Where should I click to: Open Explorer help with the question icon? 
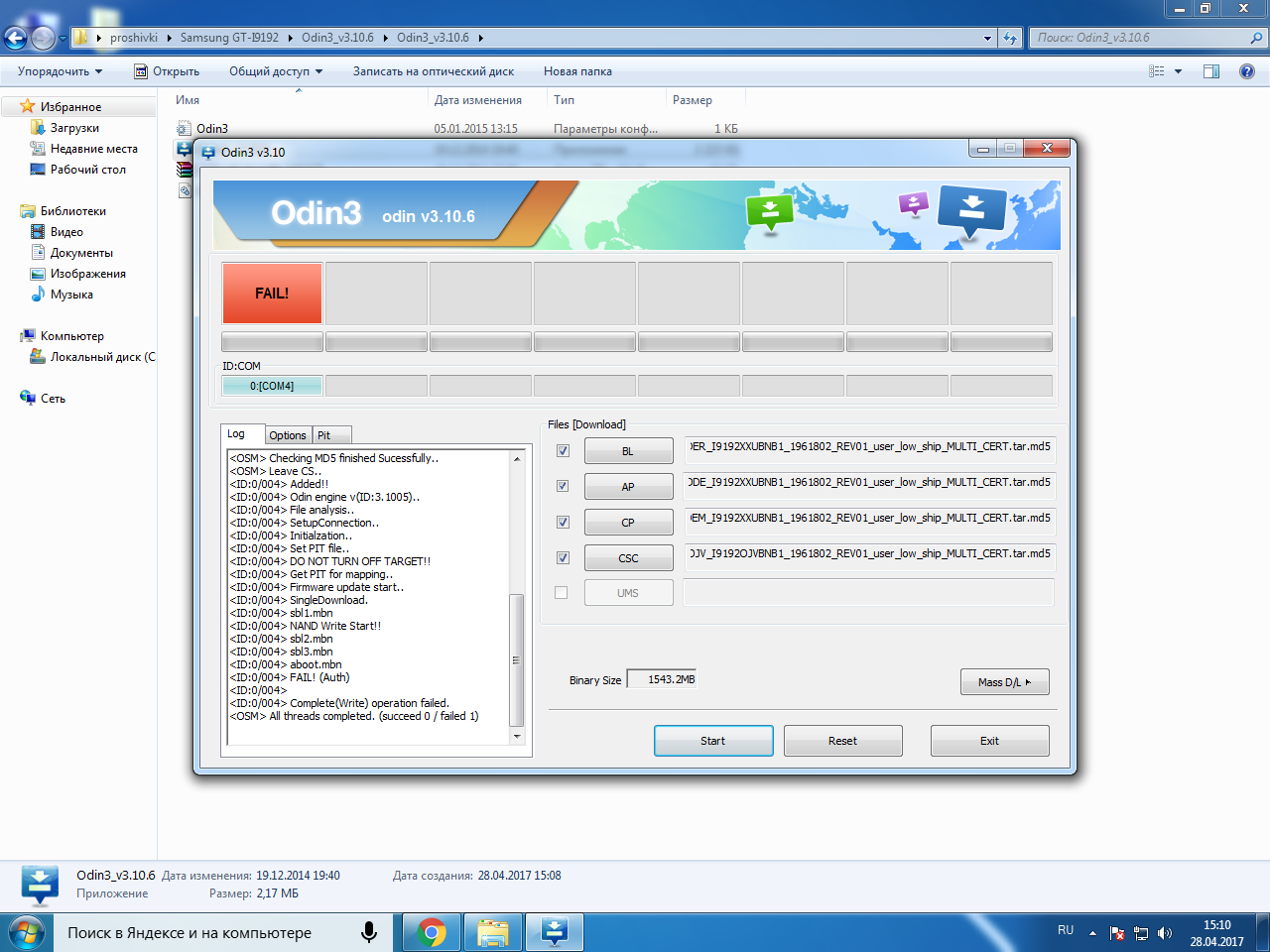(1247, 71)
